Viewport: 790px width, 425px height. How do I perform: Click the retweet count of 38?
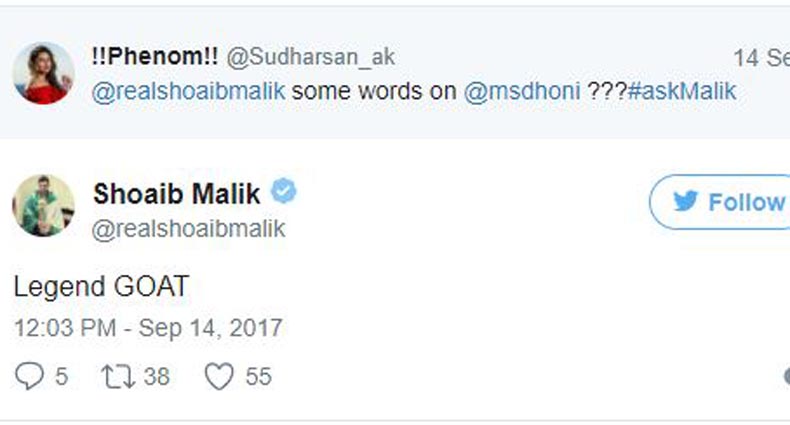click(x=155, y=376)
